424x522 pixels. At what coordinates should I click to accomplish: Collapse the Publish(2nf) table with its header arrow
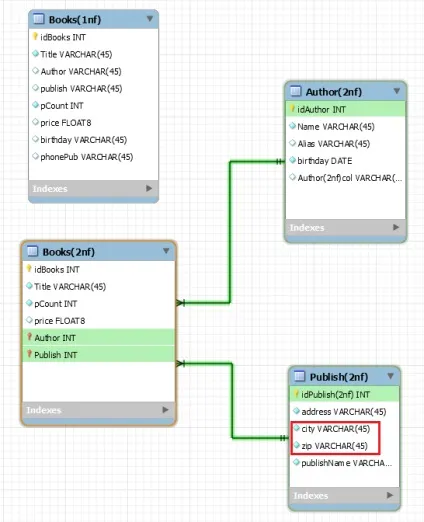[x=390, y=376]
